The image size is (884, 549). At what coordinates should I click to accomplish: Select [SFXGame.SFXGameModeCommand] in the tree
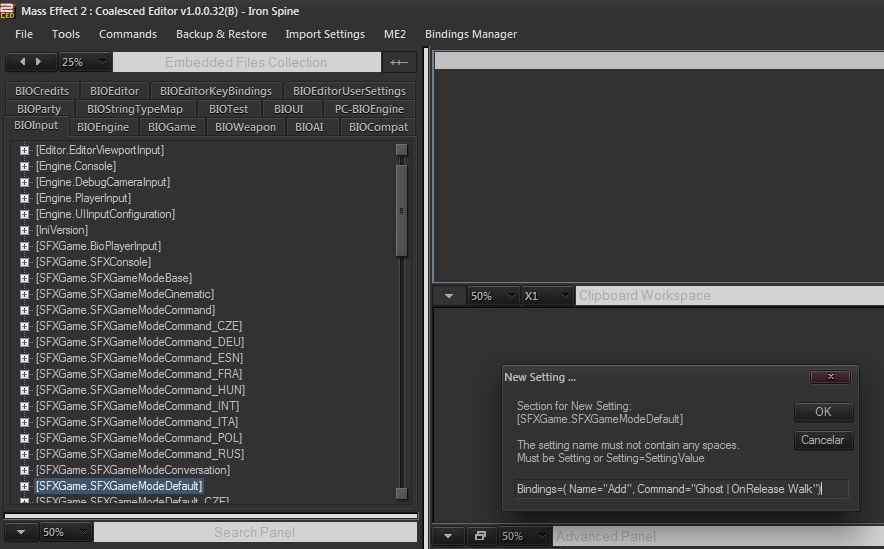point(125,310)
